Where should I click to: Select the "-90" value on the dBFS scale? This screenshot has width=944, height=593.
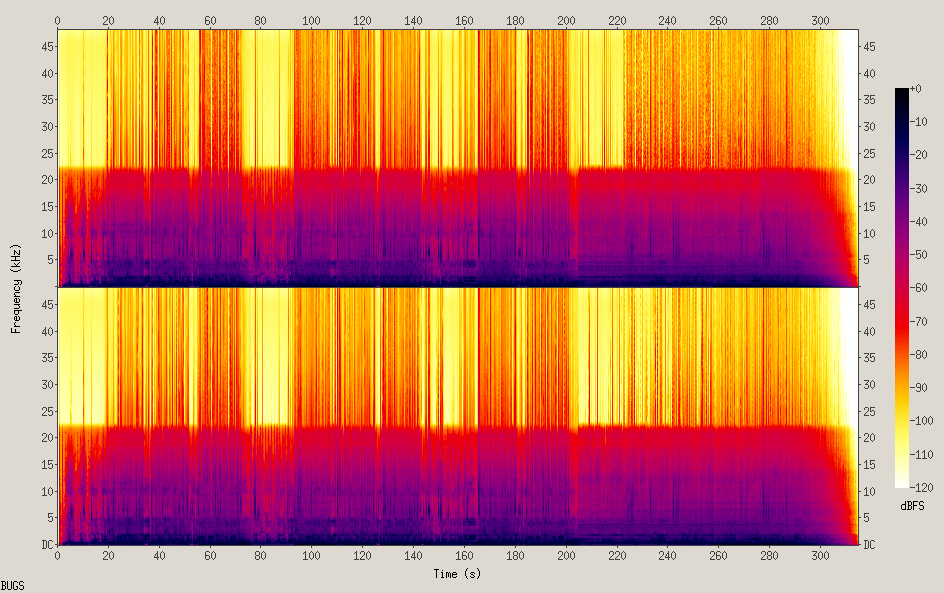tap(918, 388)
